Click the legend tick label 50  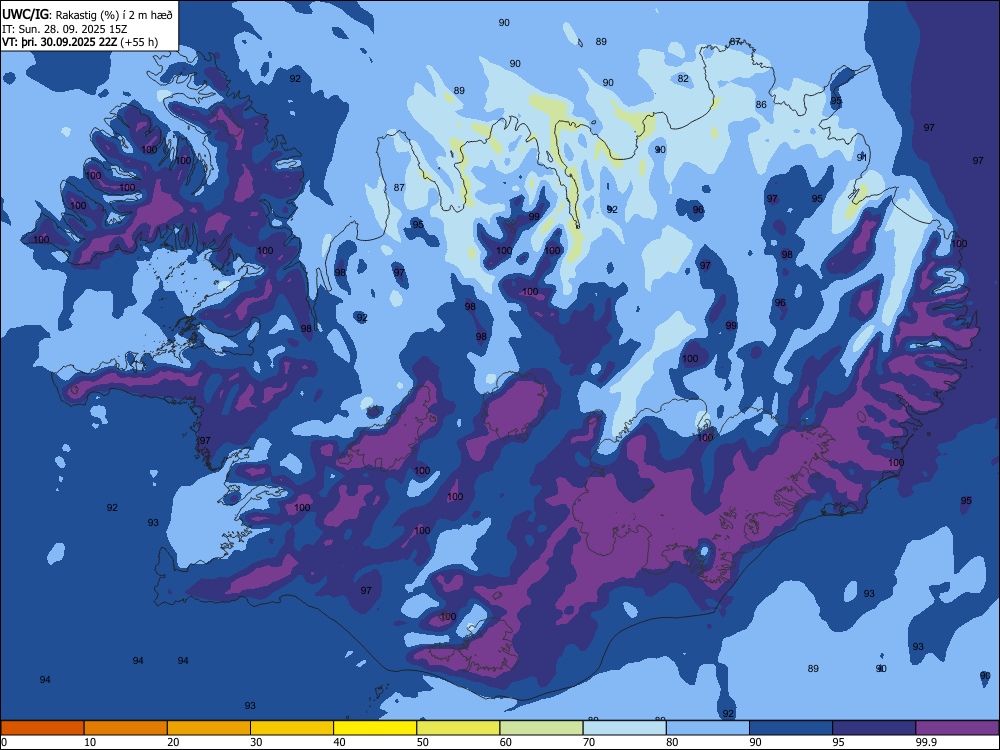tap(423, 742)
